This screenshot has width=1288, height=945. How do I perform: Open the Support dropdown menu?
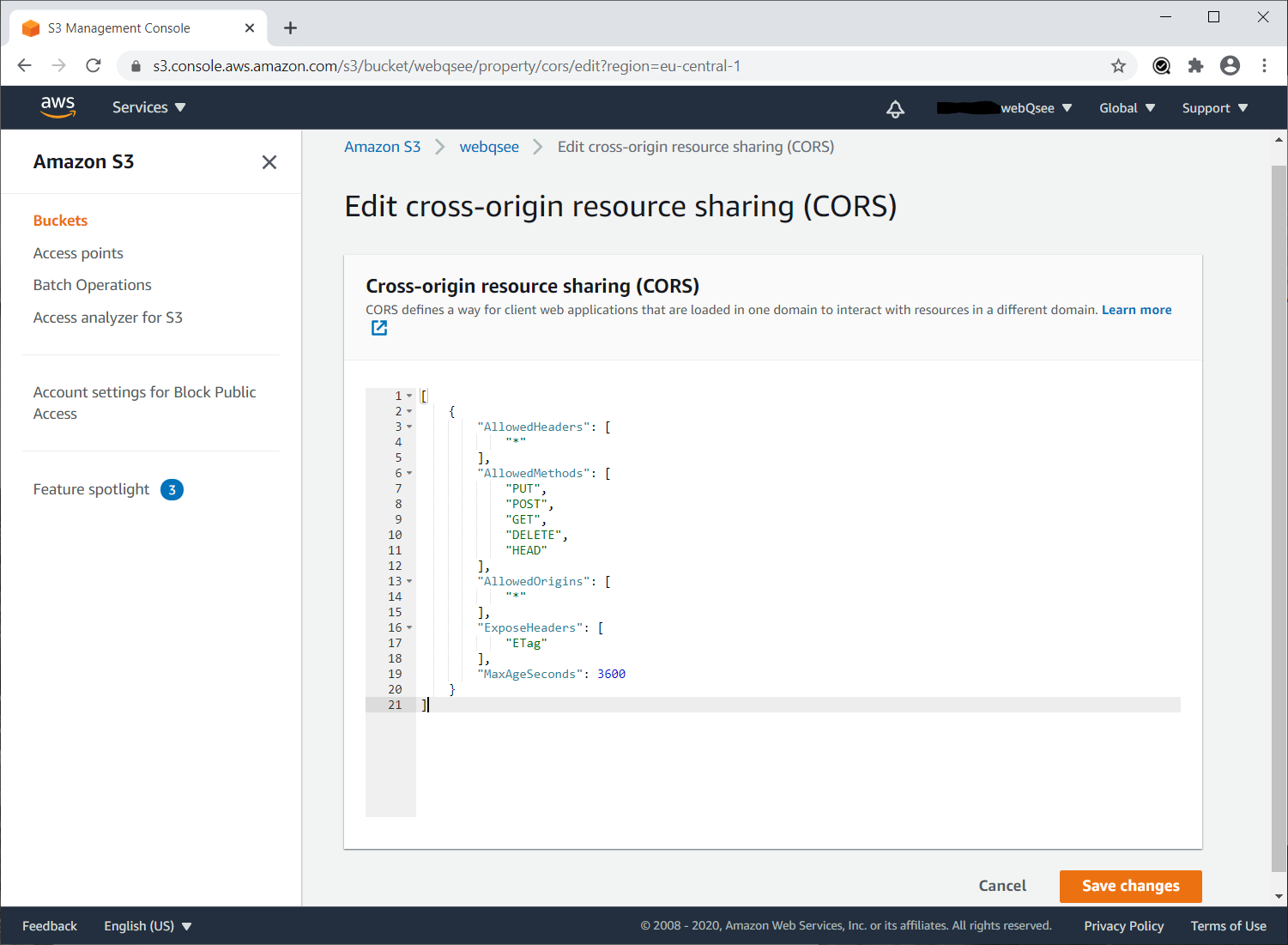click(x=1215, y=108)
